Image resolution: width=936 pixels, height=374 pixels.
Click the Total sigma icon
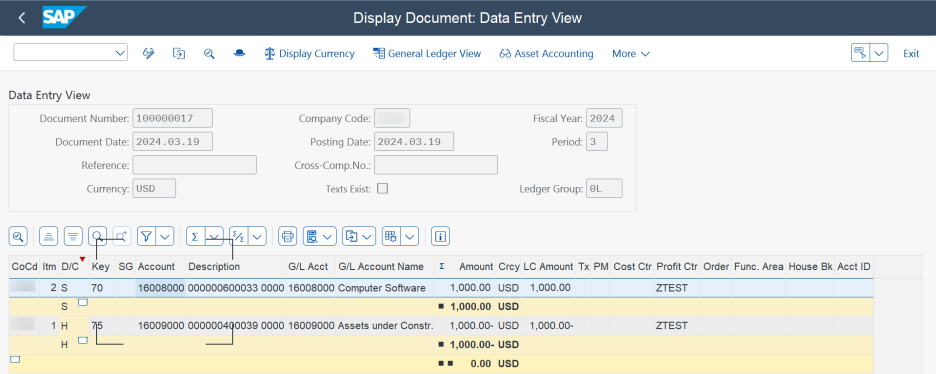[195, 236]
